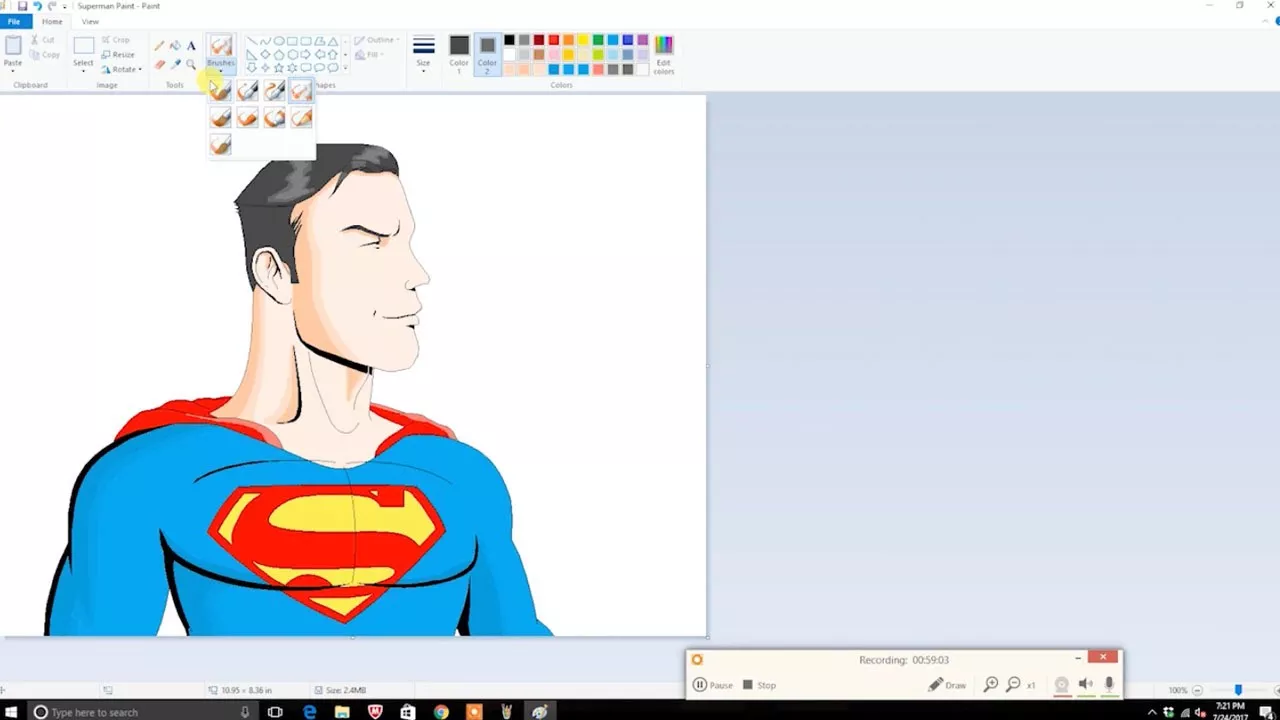Open the Rotate dropdown
1280x720 pixels.
click(x=122, y=69)
